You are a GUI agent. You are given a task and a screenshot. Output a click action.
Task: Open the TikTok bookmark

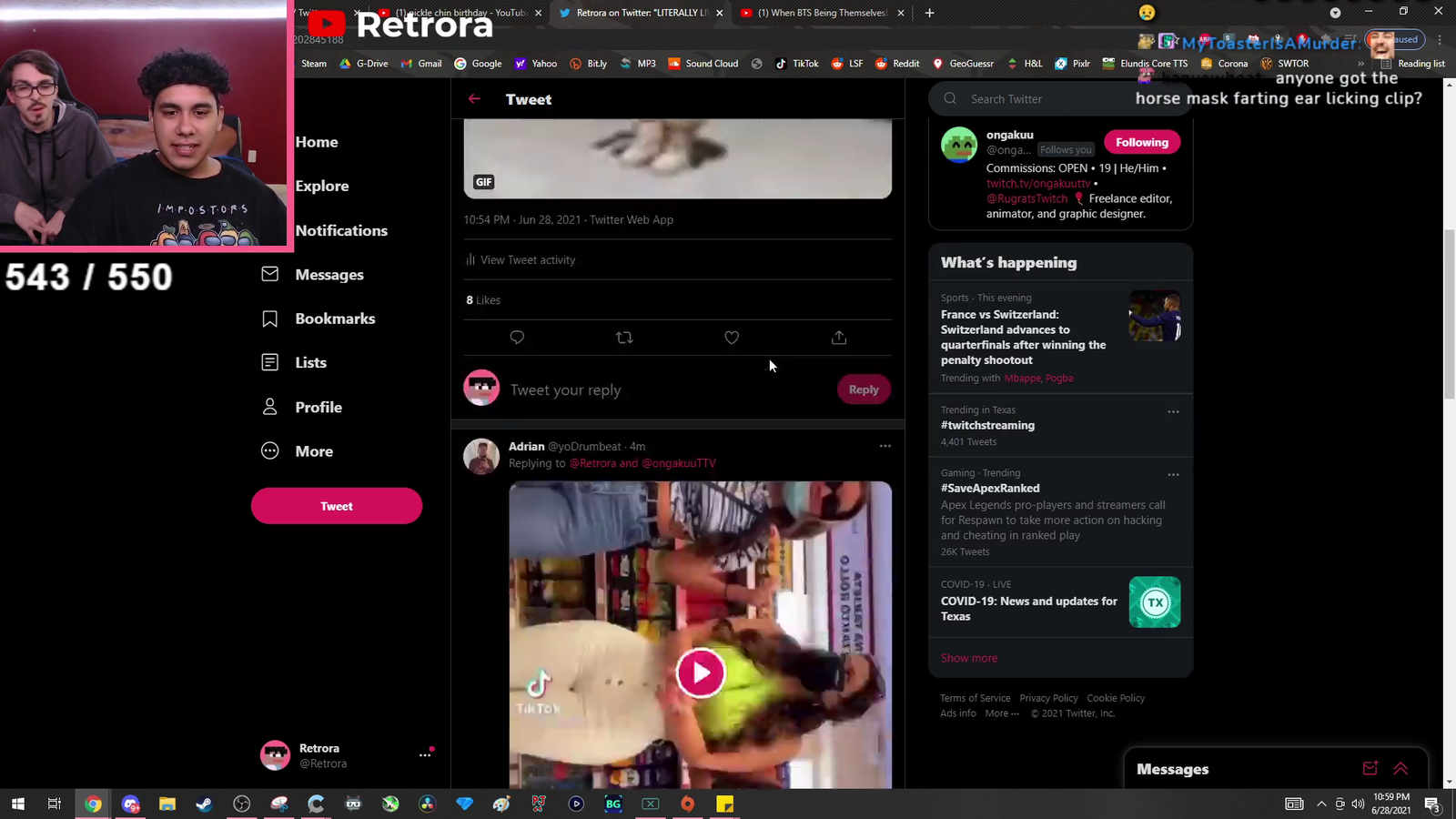pos(797,64)
